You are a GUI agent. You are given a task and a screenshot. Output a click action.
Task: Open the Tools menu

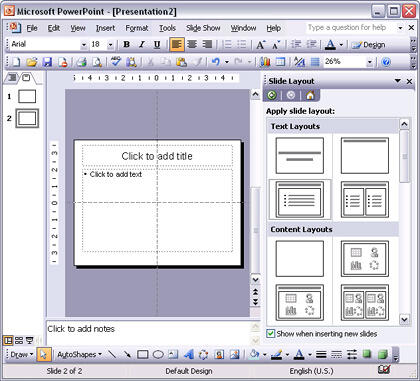pyautogui.click(x=167, y=28)
